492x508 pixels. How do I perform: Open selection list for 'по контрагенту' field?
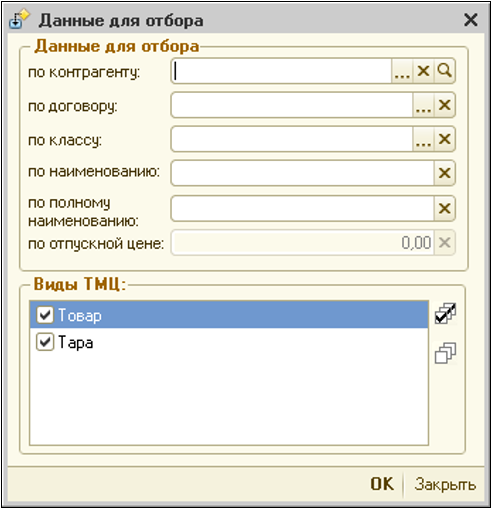tap(402, 71)
